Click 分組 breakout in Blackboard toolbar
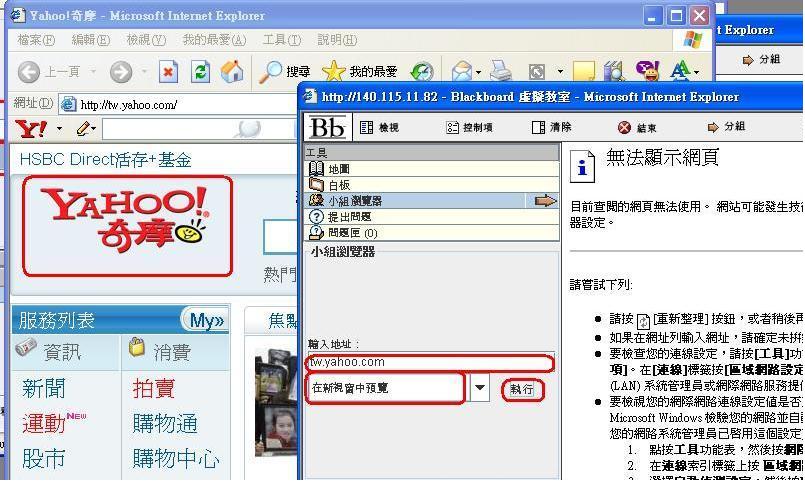Viewport: 805px width, 482px height. 726,128
